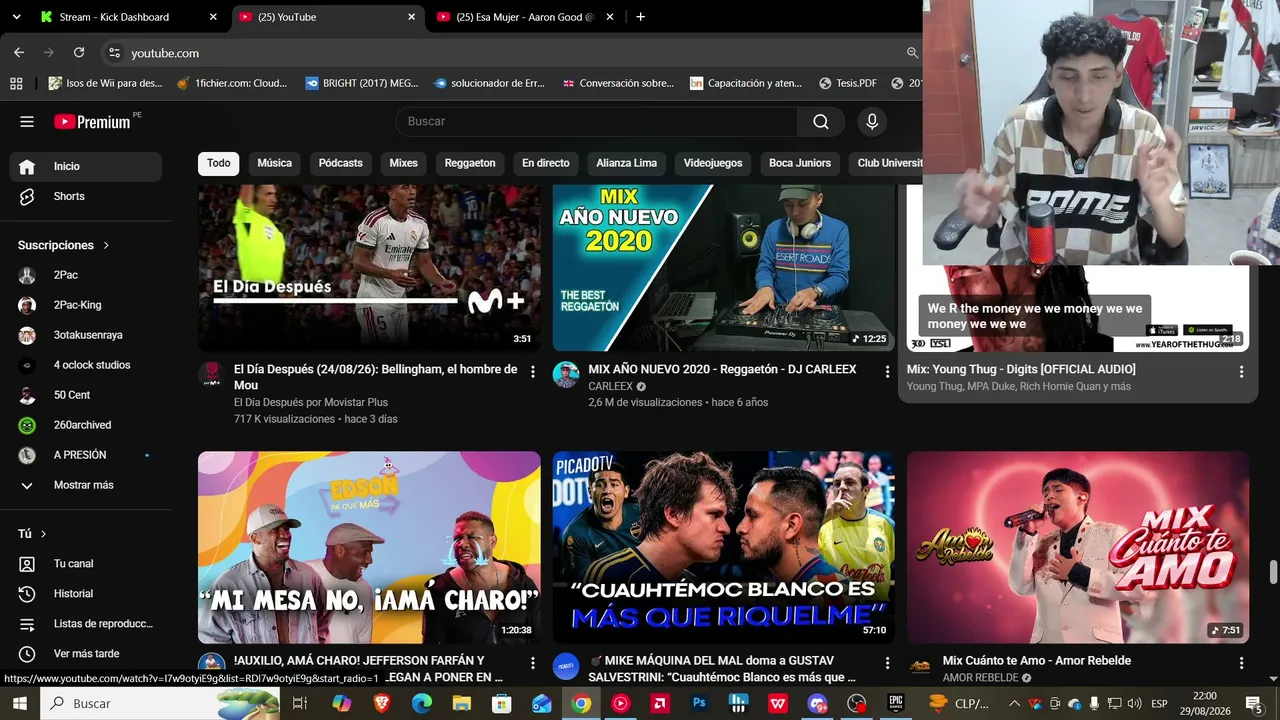Open the 3otakusenraya subscription
Viewport: 1280px width, 720px height.
(x=85, y=335)
